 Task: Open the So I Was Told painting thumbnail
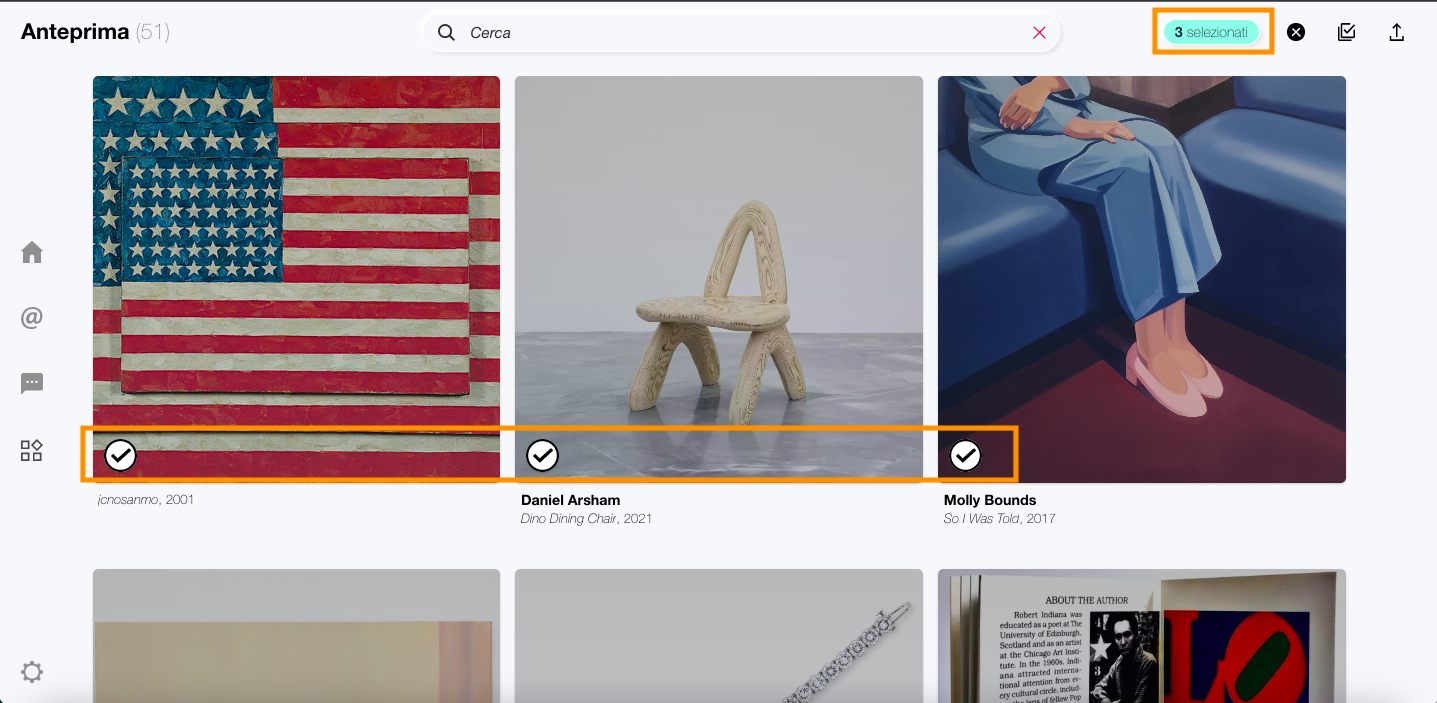point(1142,279)
